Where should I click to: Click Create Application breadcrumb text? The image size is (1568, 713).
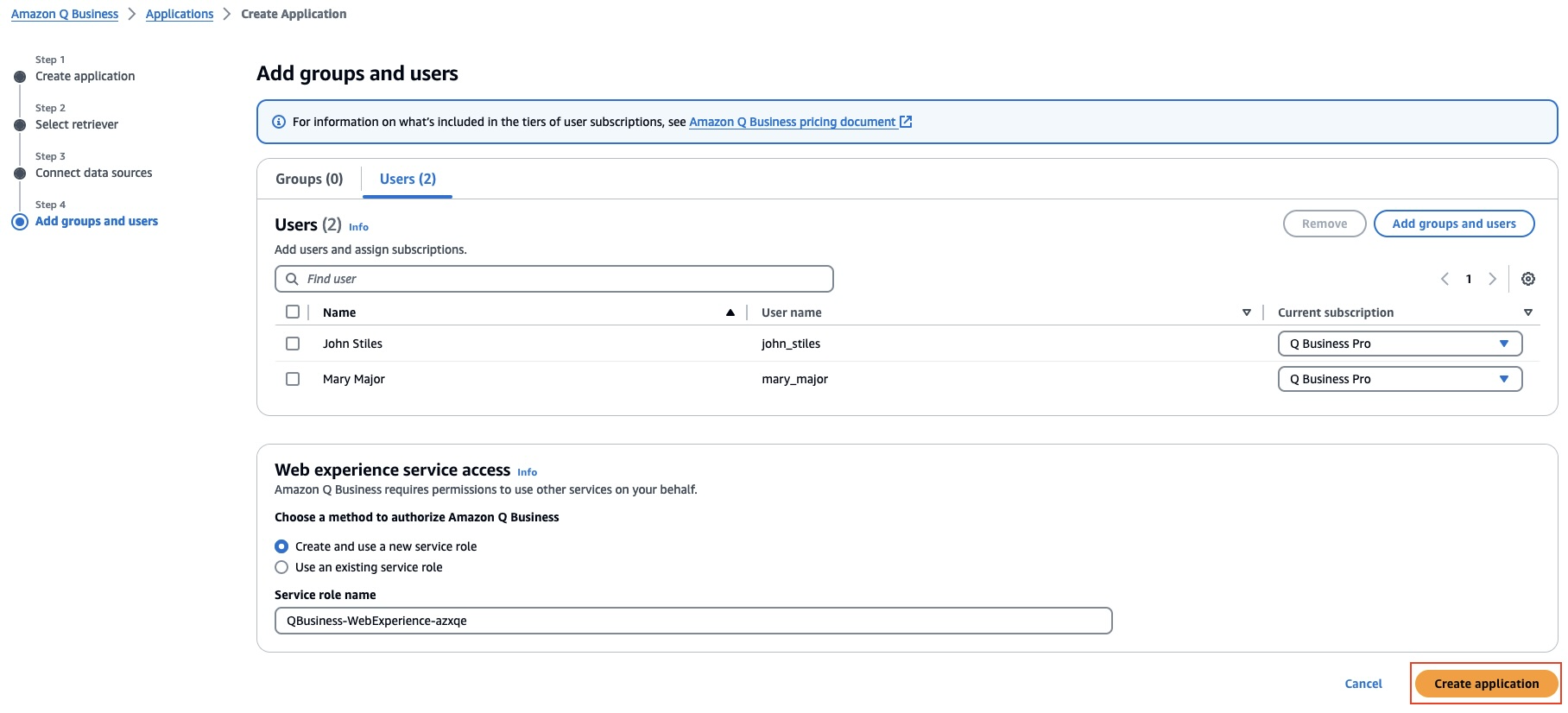[x=294, y=14]
